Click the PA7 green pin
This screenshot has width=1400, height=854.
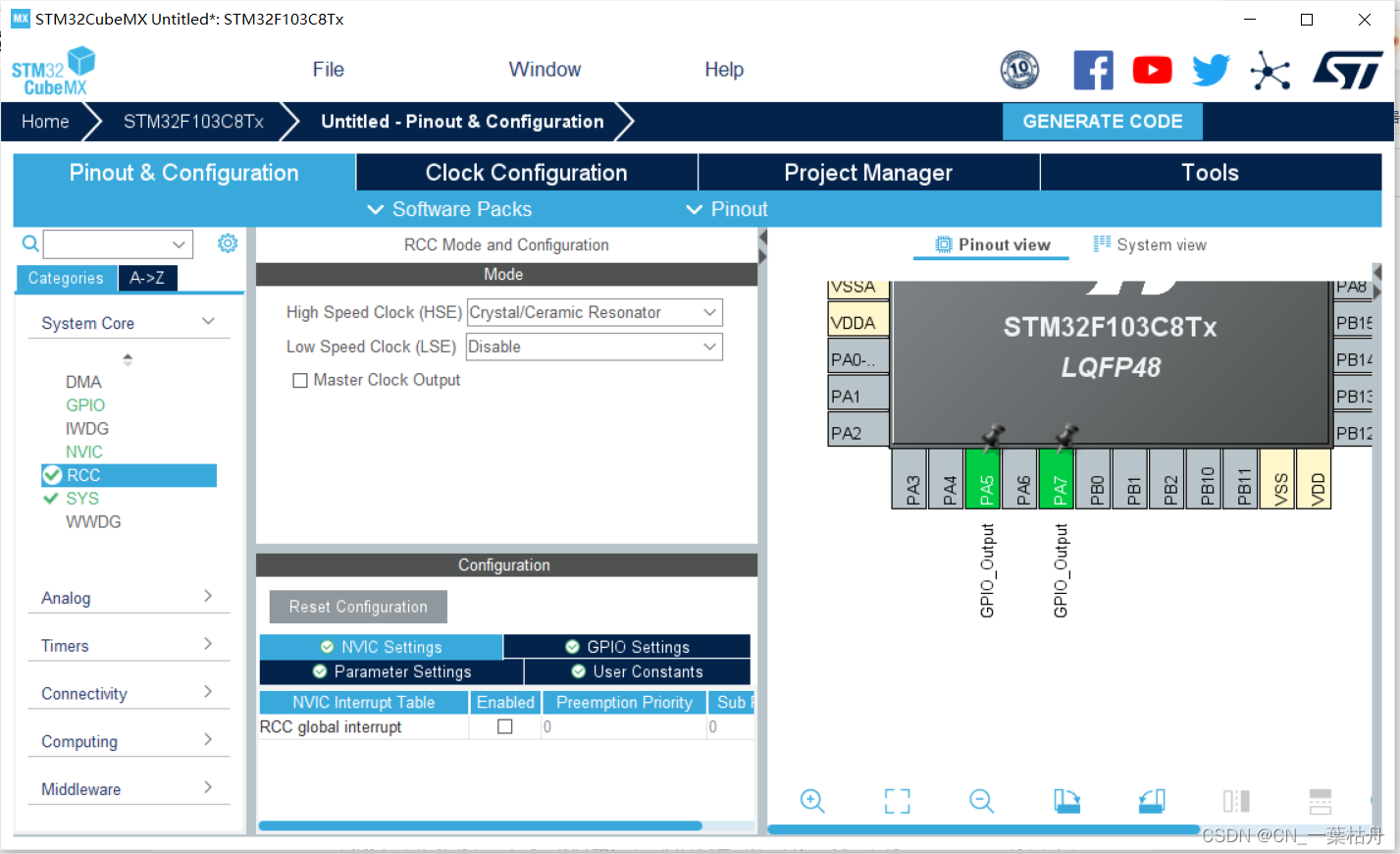[x=1057, y=479]
